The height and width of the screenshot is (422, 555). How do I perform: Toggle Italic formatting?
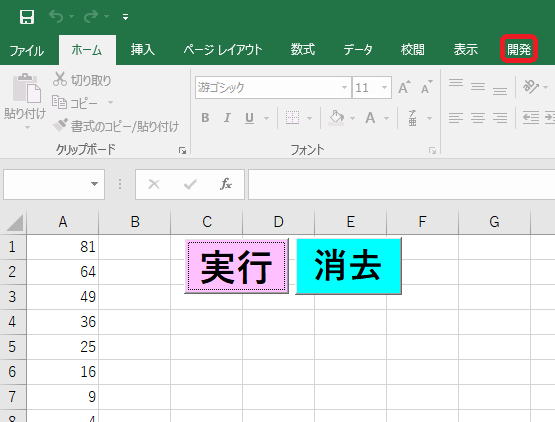[x=227, y=118]
